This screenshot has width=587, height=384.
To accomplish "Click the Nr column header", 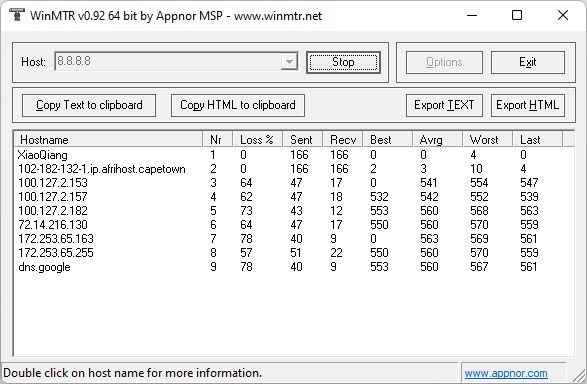I will 218,140.
